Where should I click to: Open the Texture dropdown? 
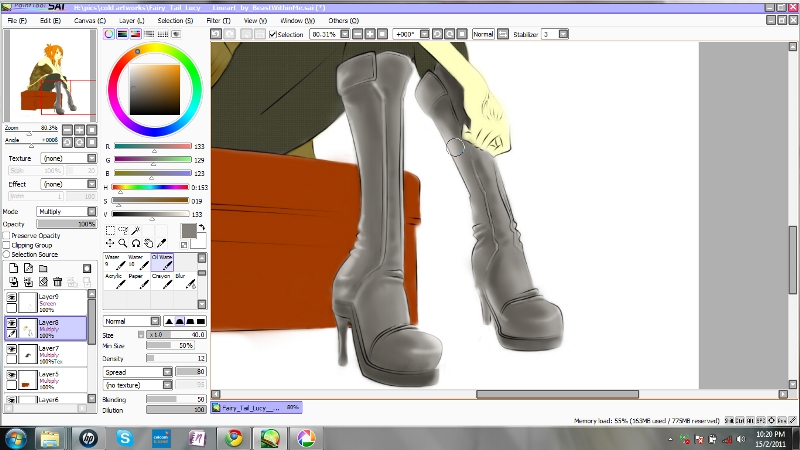point(68,158)
